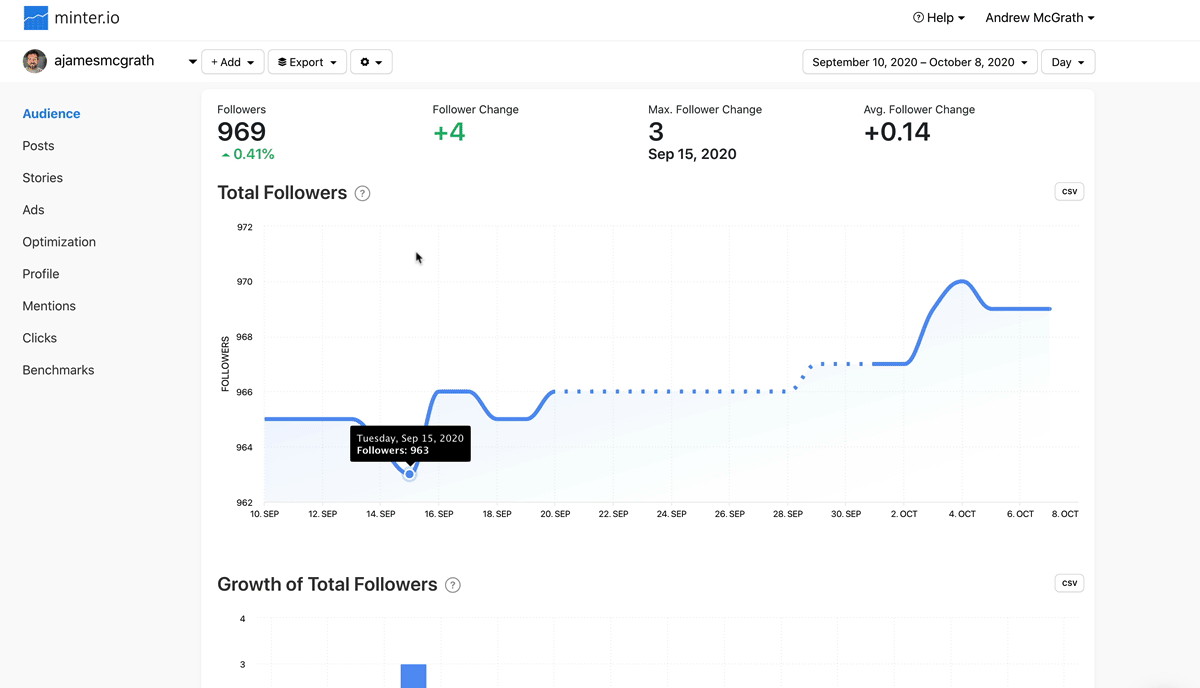Open help info for Growth of Total Followers

(x=453, y=586)
